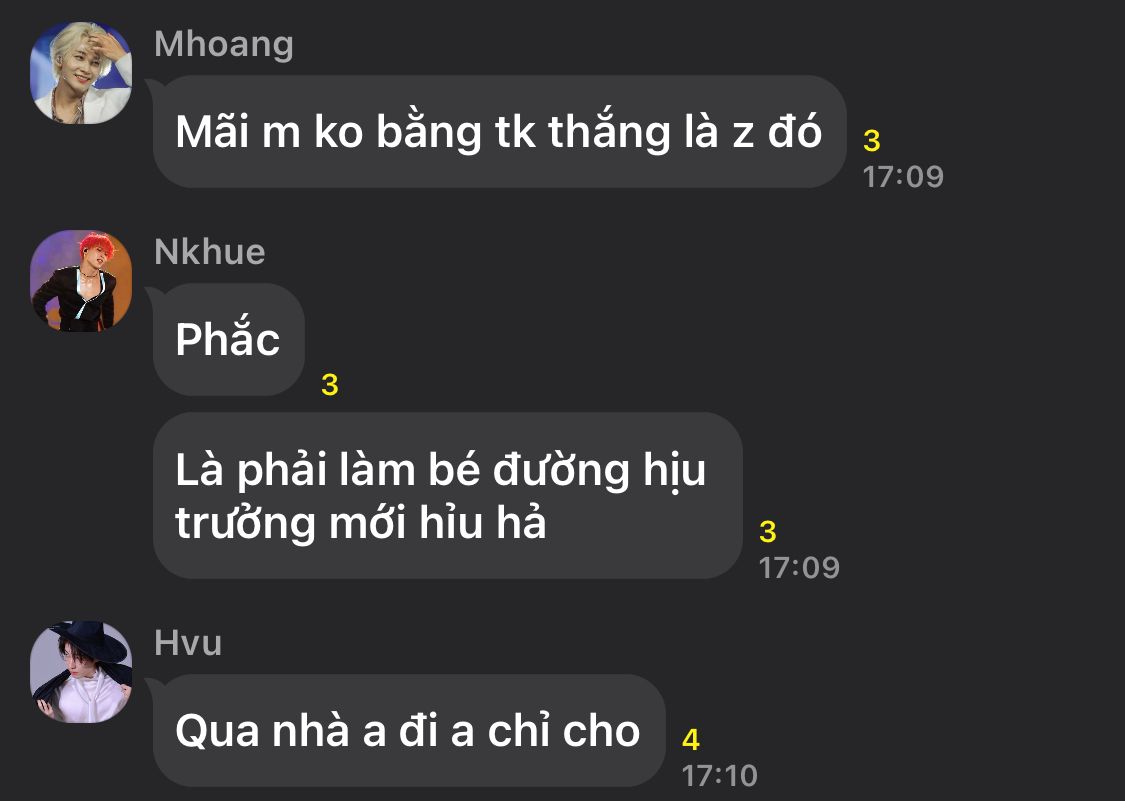Select the "Là phải làm bé đường hịu trưởng" message
This screenshot has height=801, width=1125.
point(448,495)
